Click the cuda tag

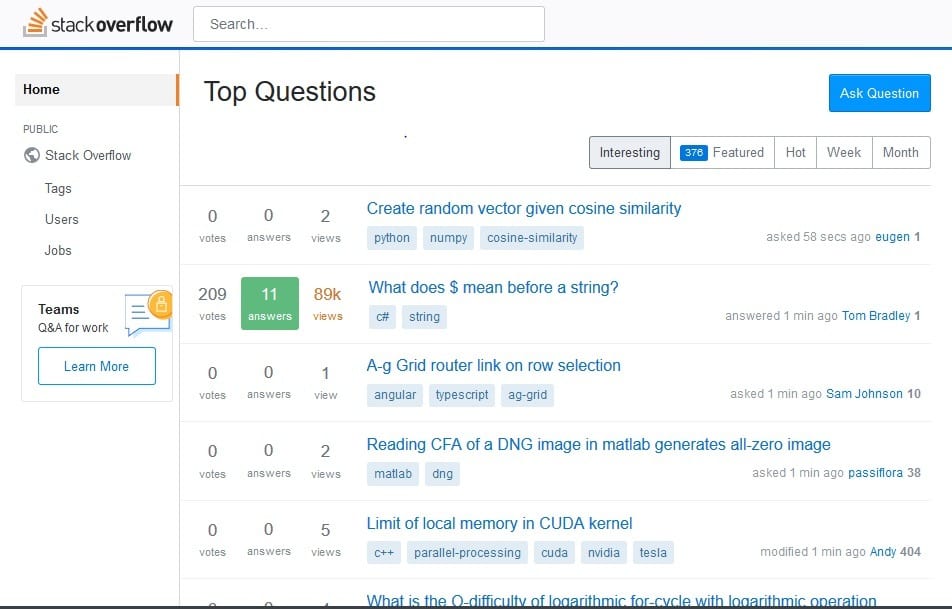click(x=554, y=552)
